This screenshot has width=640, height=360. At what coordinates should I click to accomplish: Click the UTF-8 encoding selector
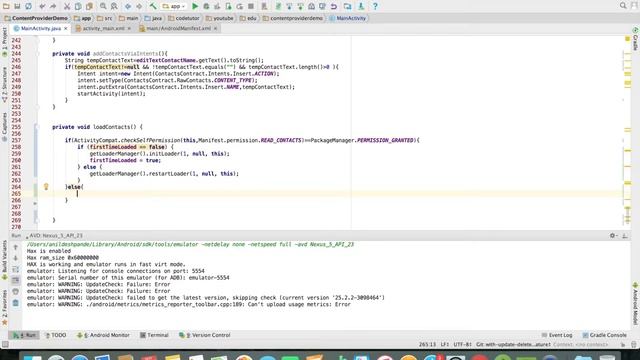click(x=462, y=344)
